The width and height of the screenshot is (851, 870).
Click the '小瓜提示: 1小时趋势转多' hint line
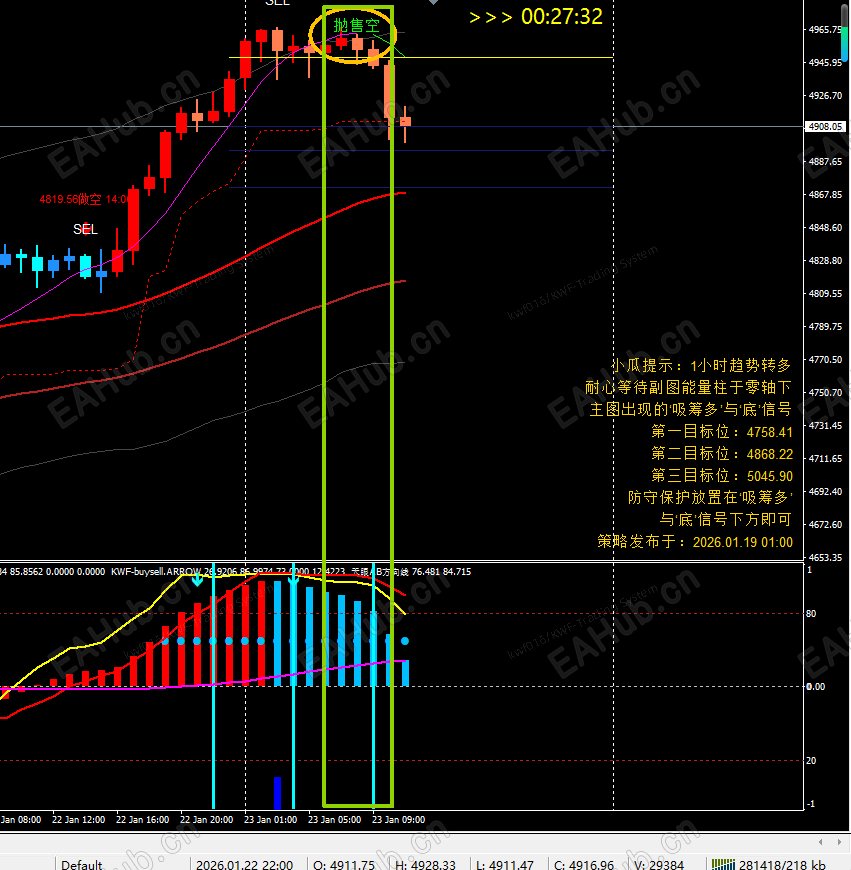coord(701,366)
